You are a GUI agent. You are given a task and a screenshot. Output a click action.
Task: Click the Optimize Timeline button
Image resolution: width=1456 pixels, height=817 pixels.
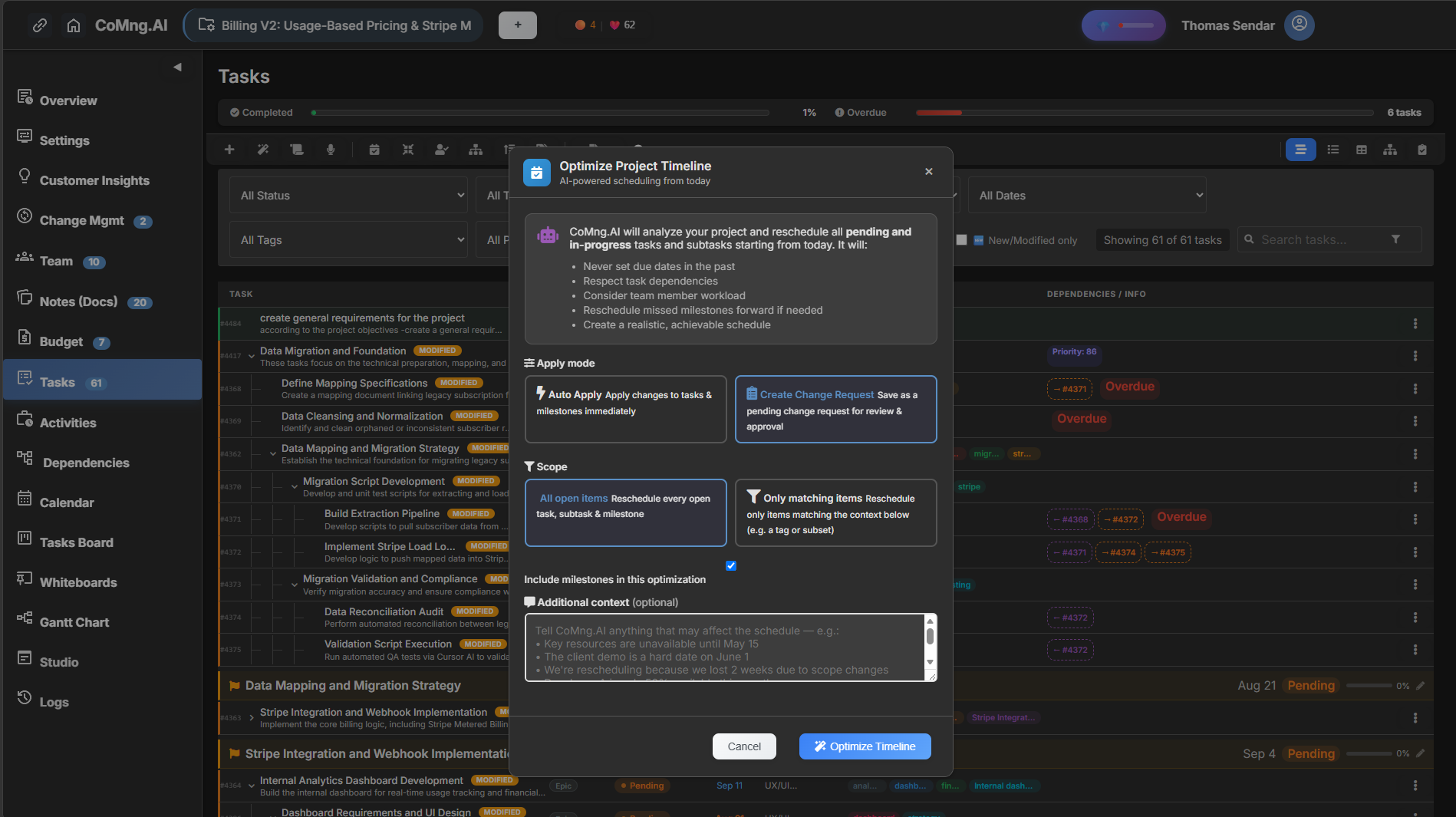click(865, 746)
